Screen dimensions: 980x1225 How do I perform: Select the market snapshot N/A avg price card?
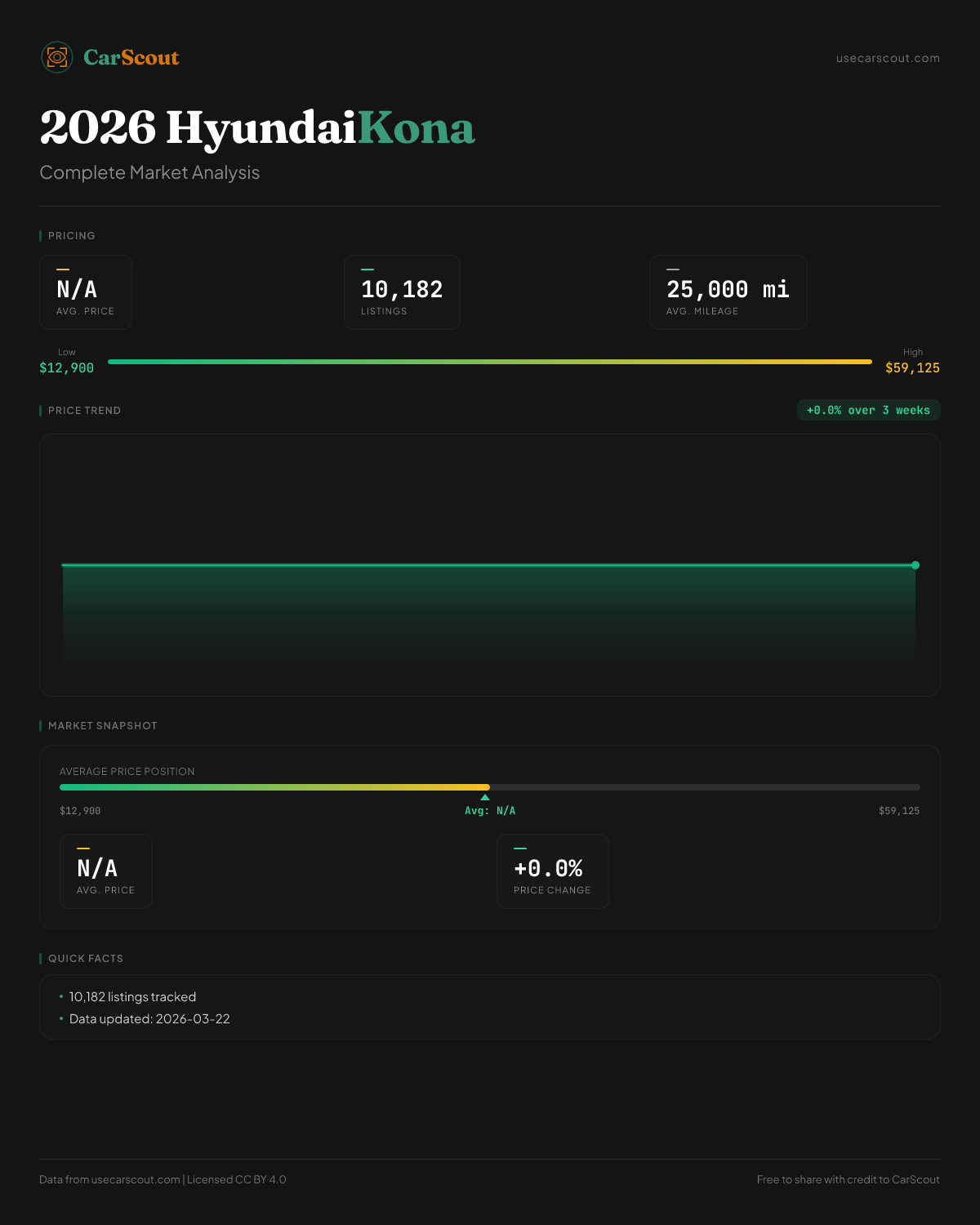point(106,871)
